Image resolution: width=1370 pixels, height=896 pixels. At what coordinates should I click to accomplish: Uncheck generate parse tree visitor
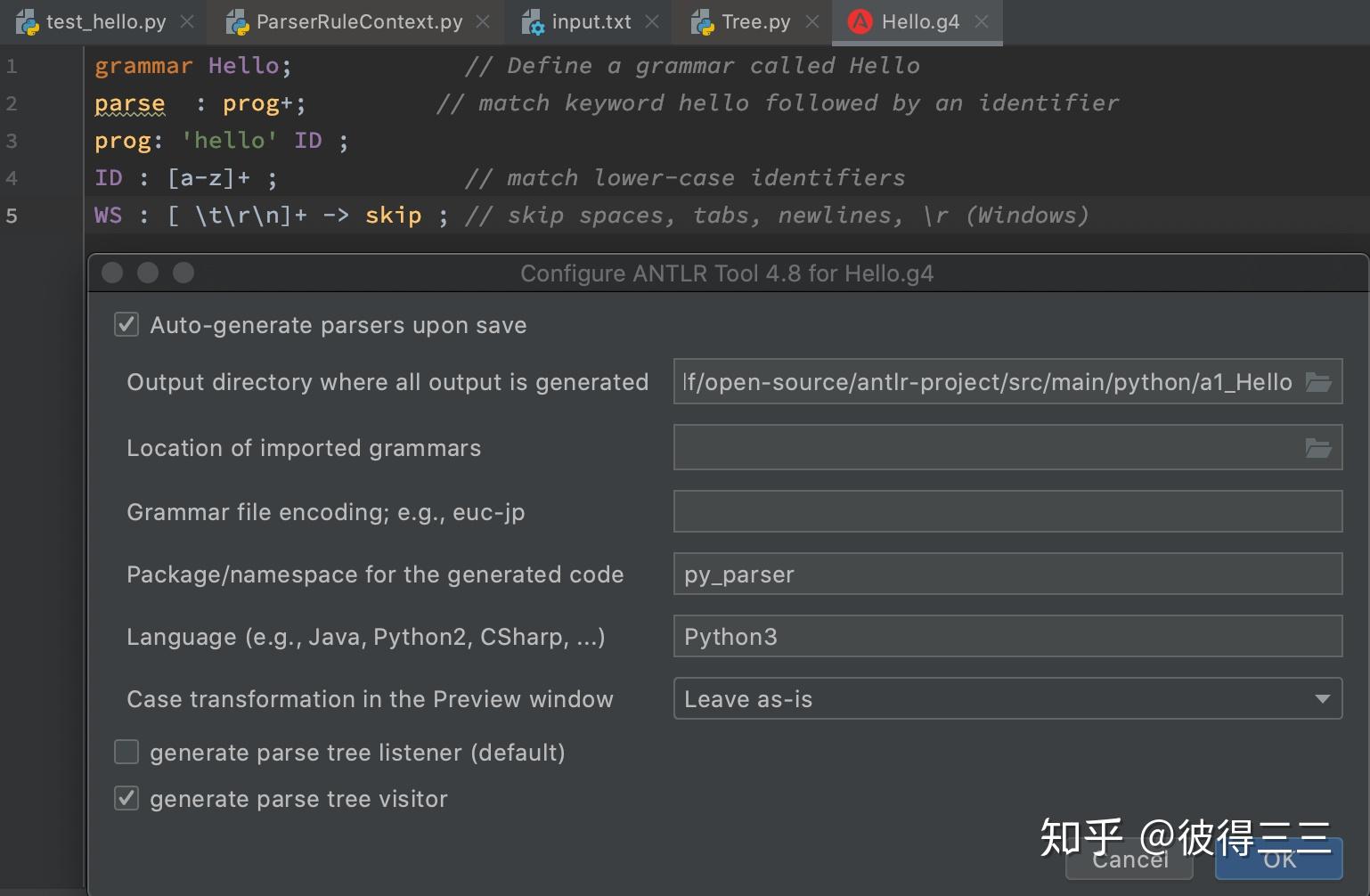tap(126, 798)
